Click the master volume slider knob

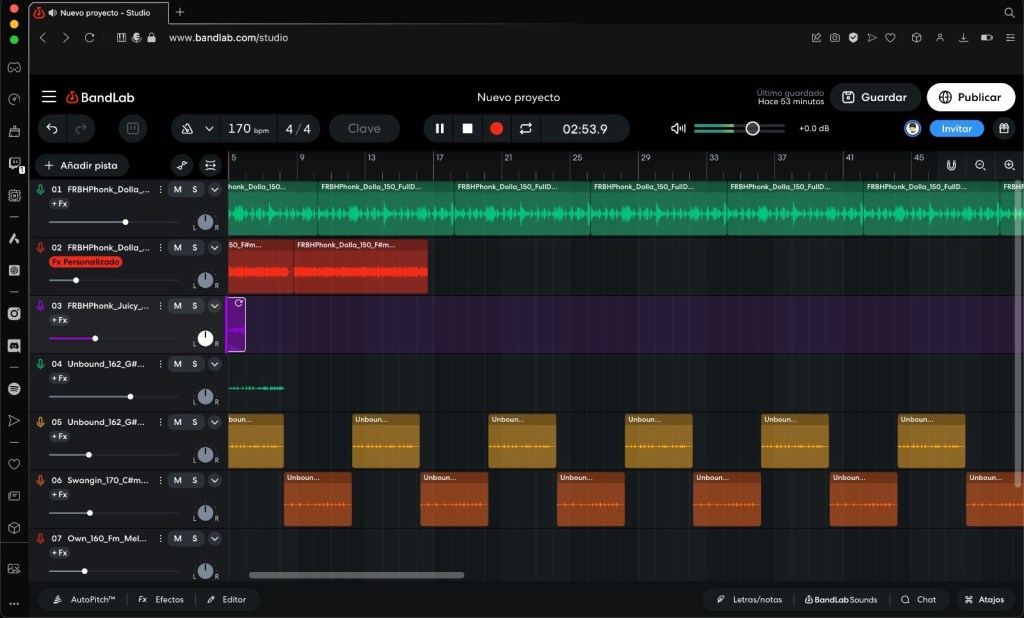click(752, 128)
